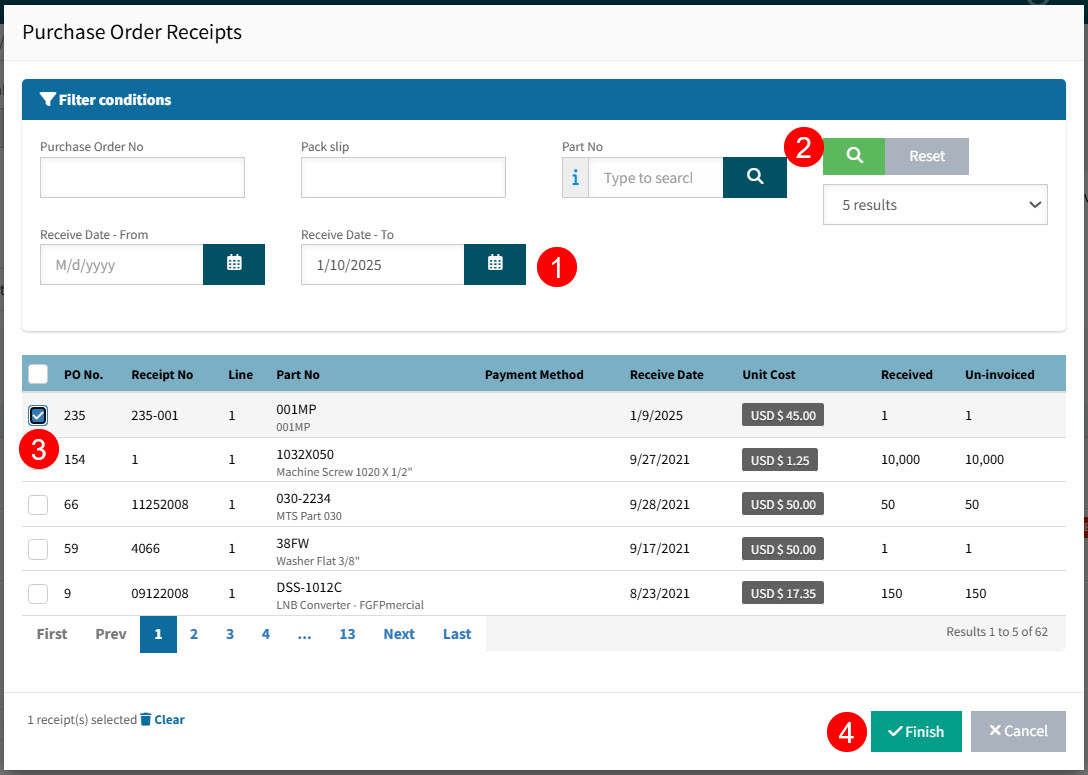Image resolution: width=1088 pixels, height=775 pixels.
Task: Select the PO 66 receipt checkbox
Action: [38, 504]
